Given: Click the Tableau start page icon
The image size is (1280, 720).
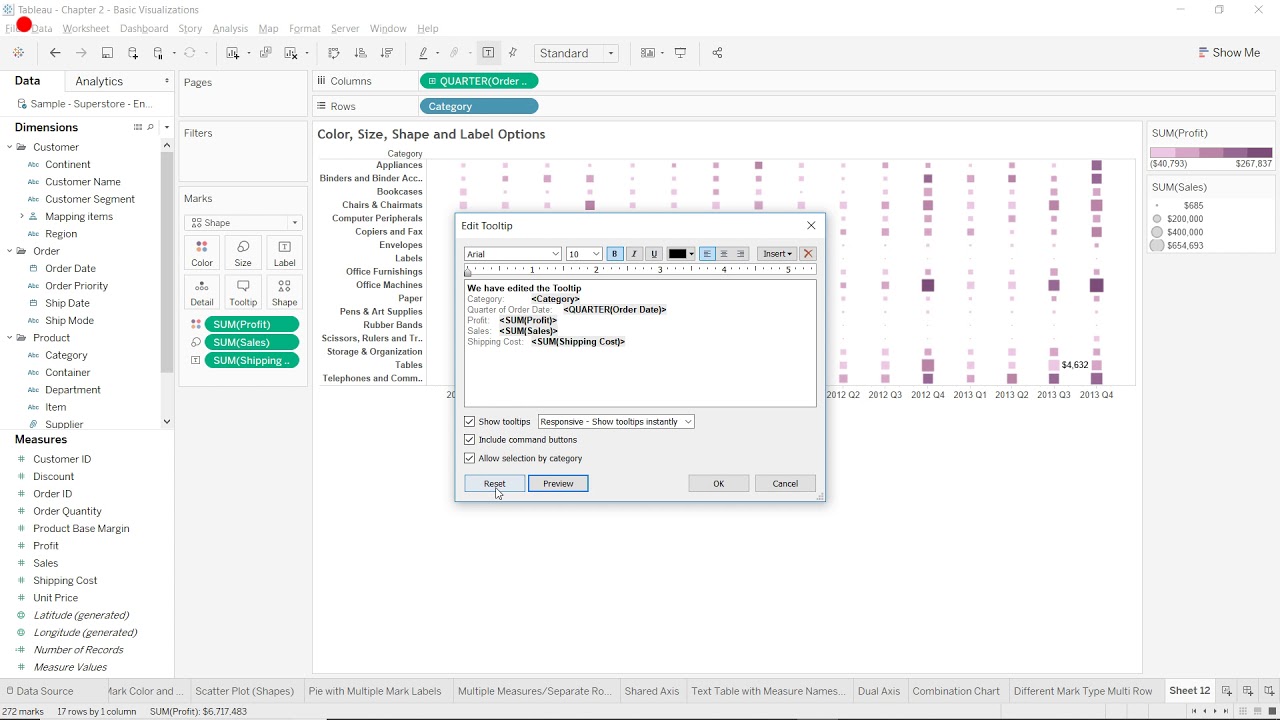Looking at the screenshot, I should click(x=18, y=53).
